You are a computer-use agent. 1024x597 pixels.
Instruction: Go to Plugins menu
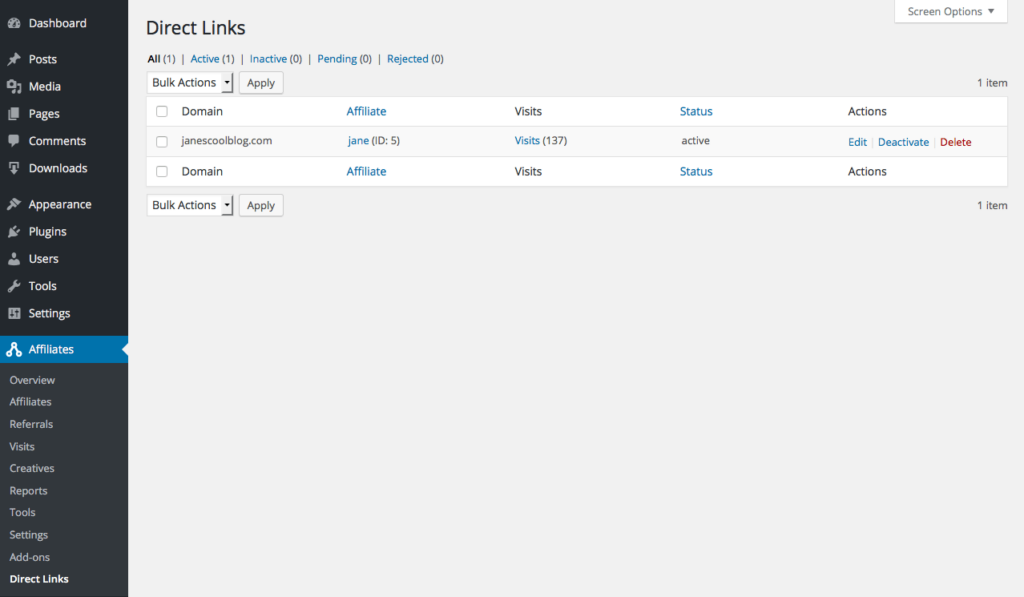click(47, 231)
